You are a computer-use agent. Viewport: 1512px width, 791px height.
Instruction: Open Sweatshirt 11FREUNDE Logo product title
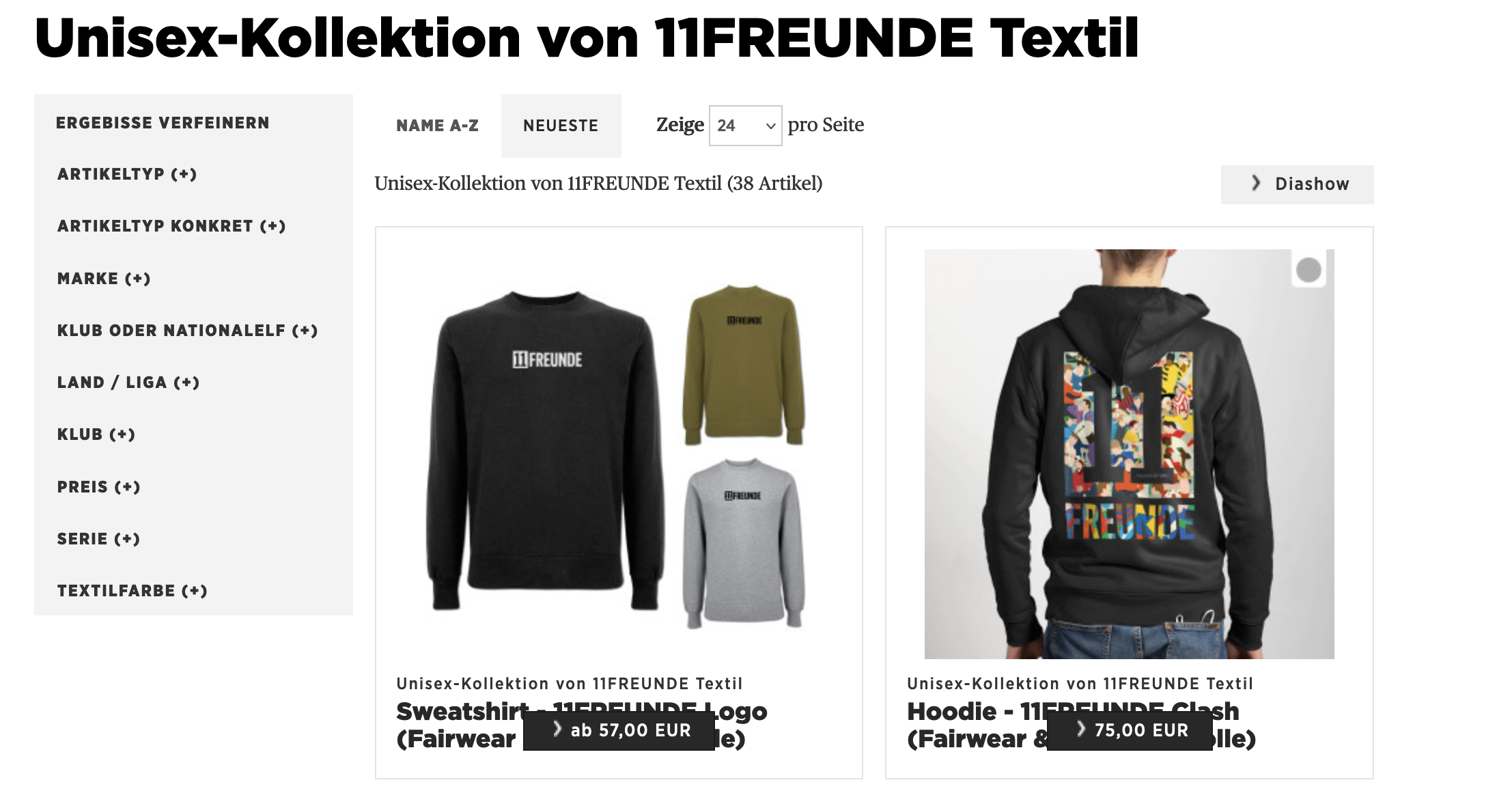582,725
